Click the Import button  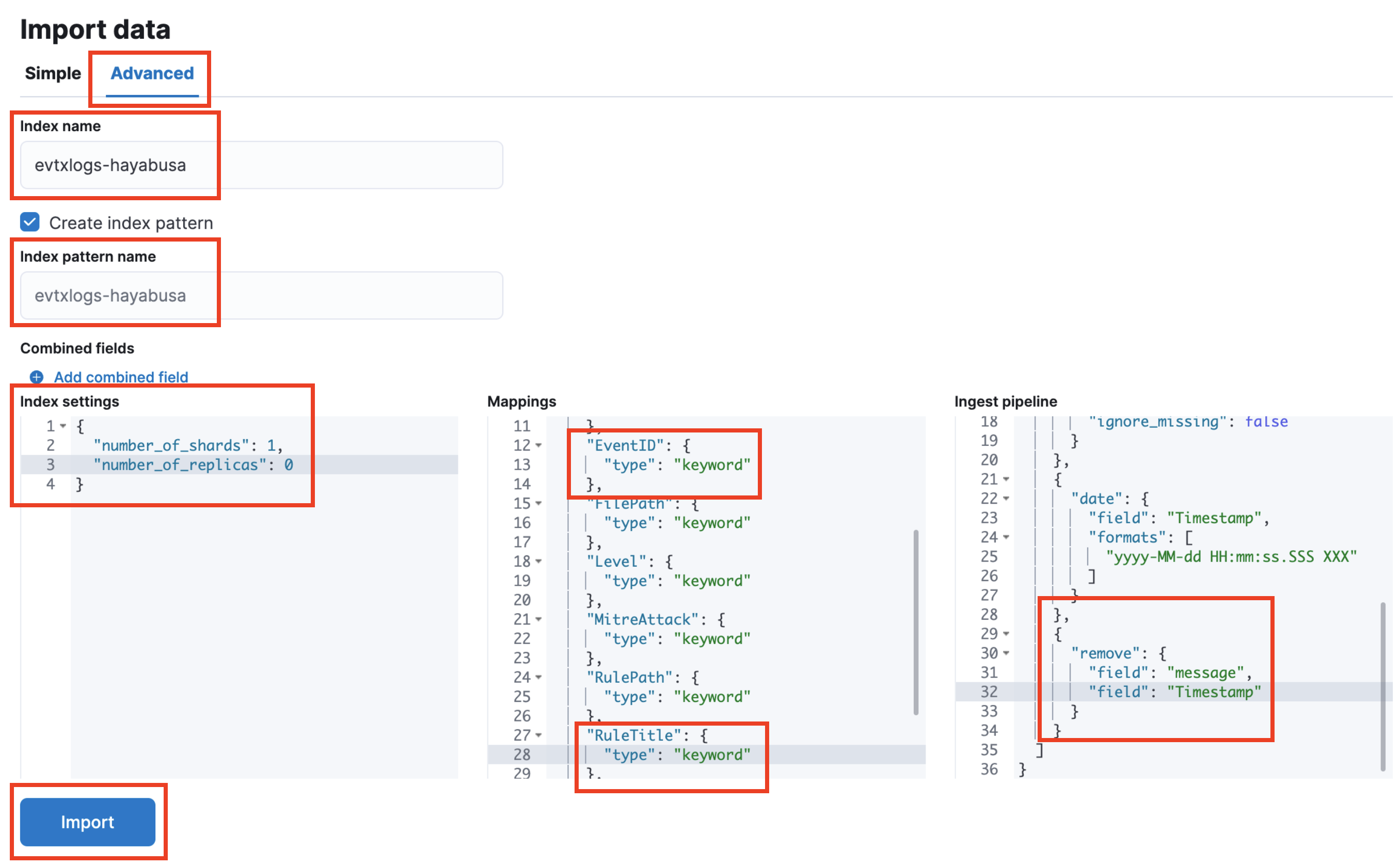point(88,822)
